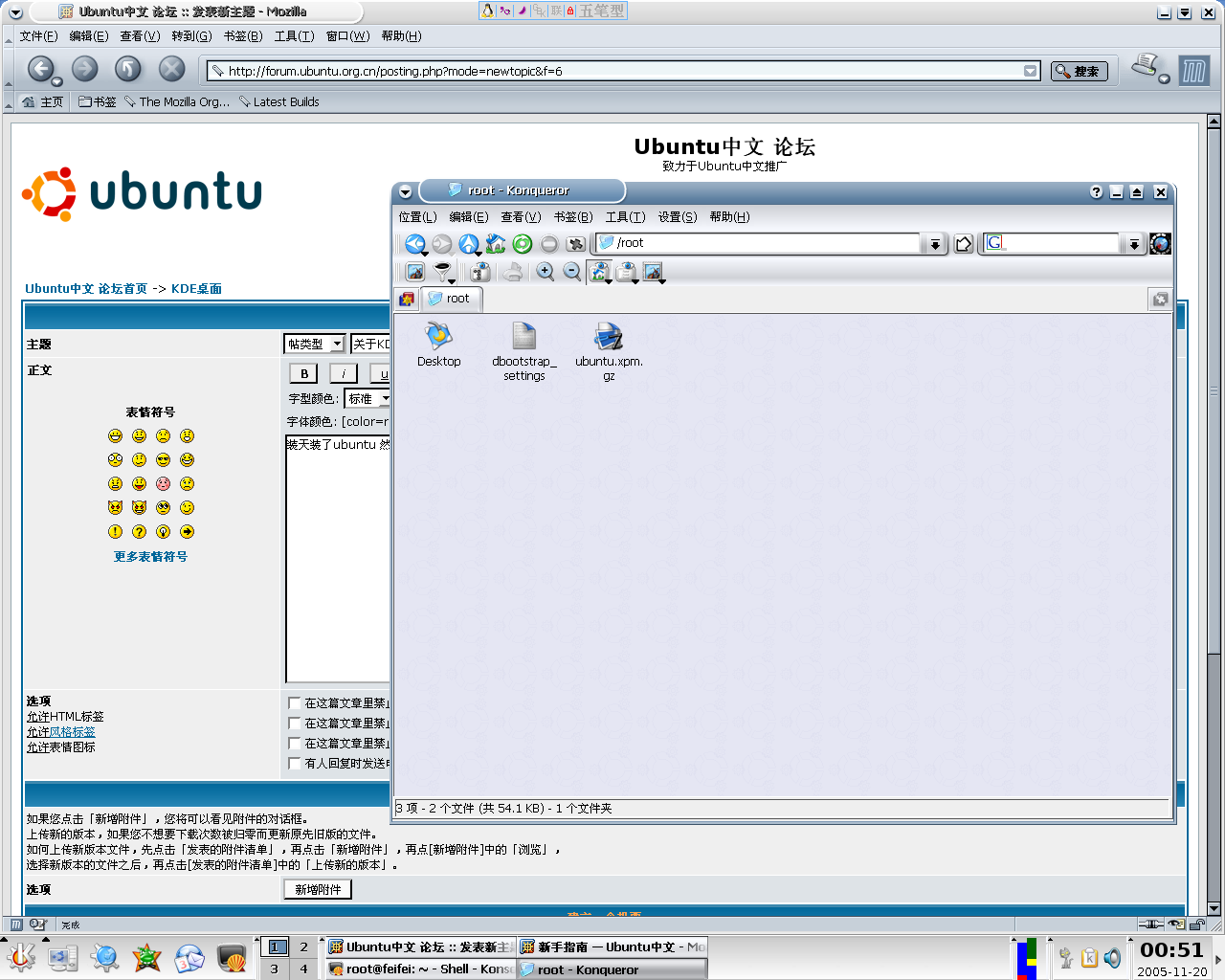Open Latest Builds bookmark link

click(x=278, y=101)
